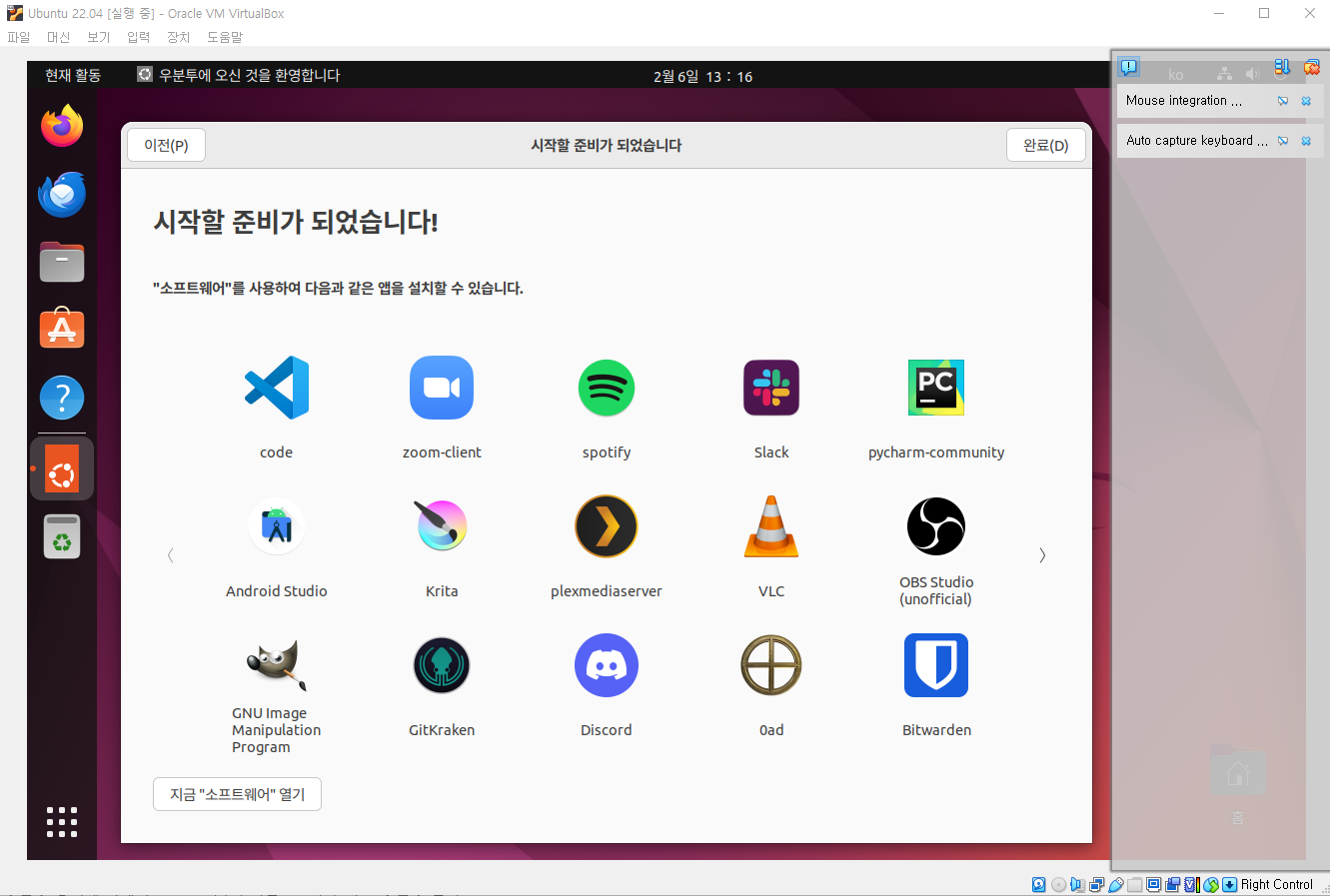This screenshot has width=1330, height=896.
Task: Click the display status bar indicator
Action: point(1154,884)
